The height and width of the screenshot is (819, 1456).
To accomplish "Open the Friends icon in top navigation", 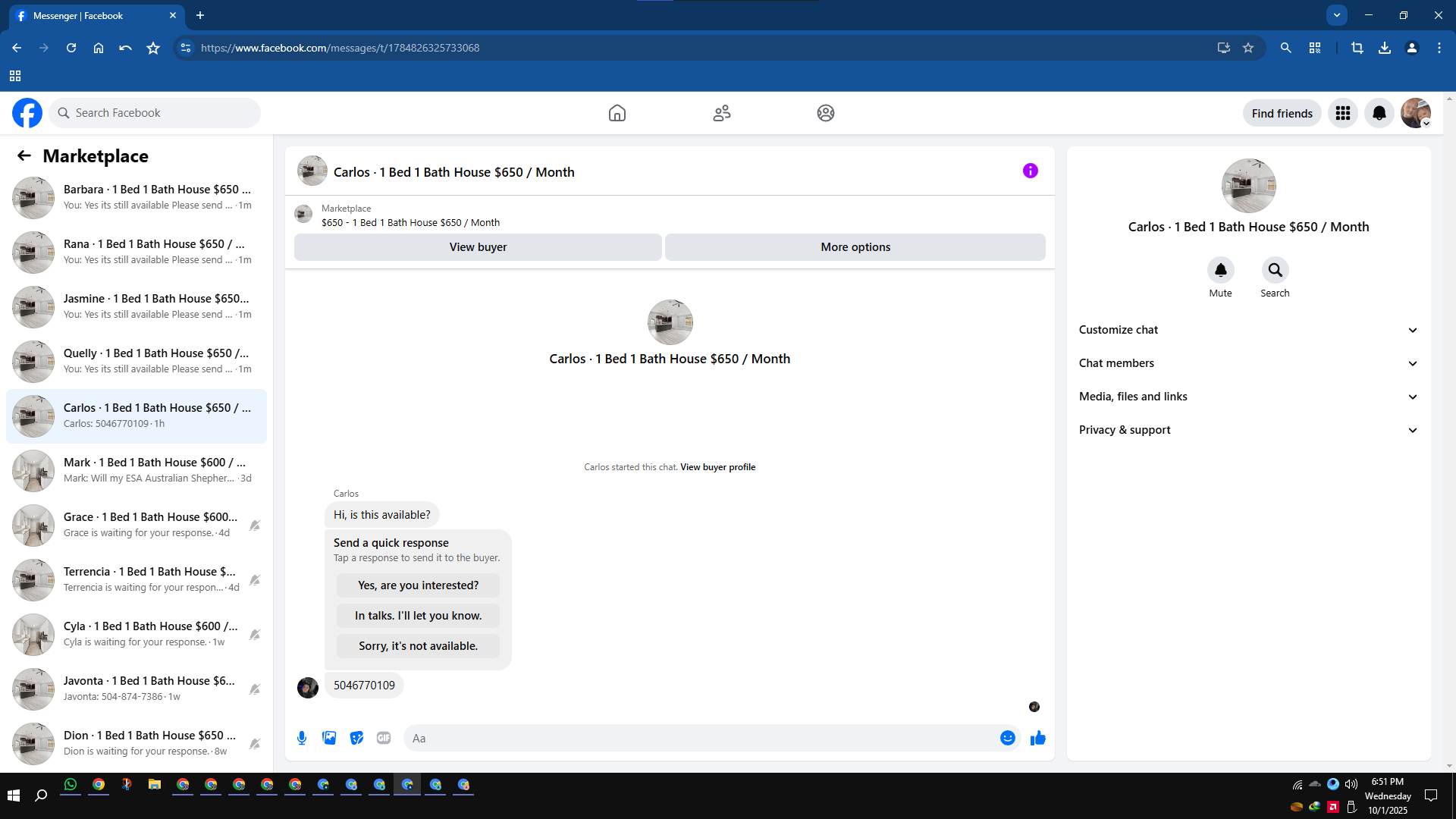I will tap(722, 113).
